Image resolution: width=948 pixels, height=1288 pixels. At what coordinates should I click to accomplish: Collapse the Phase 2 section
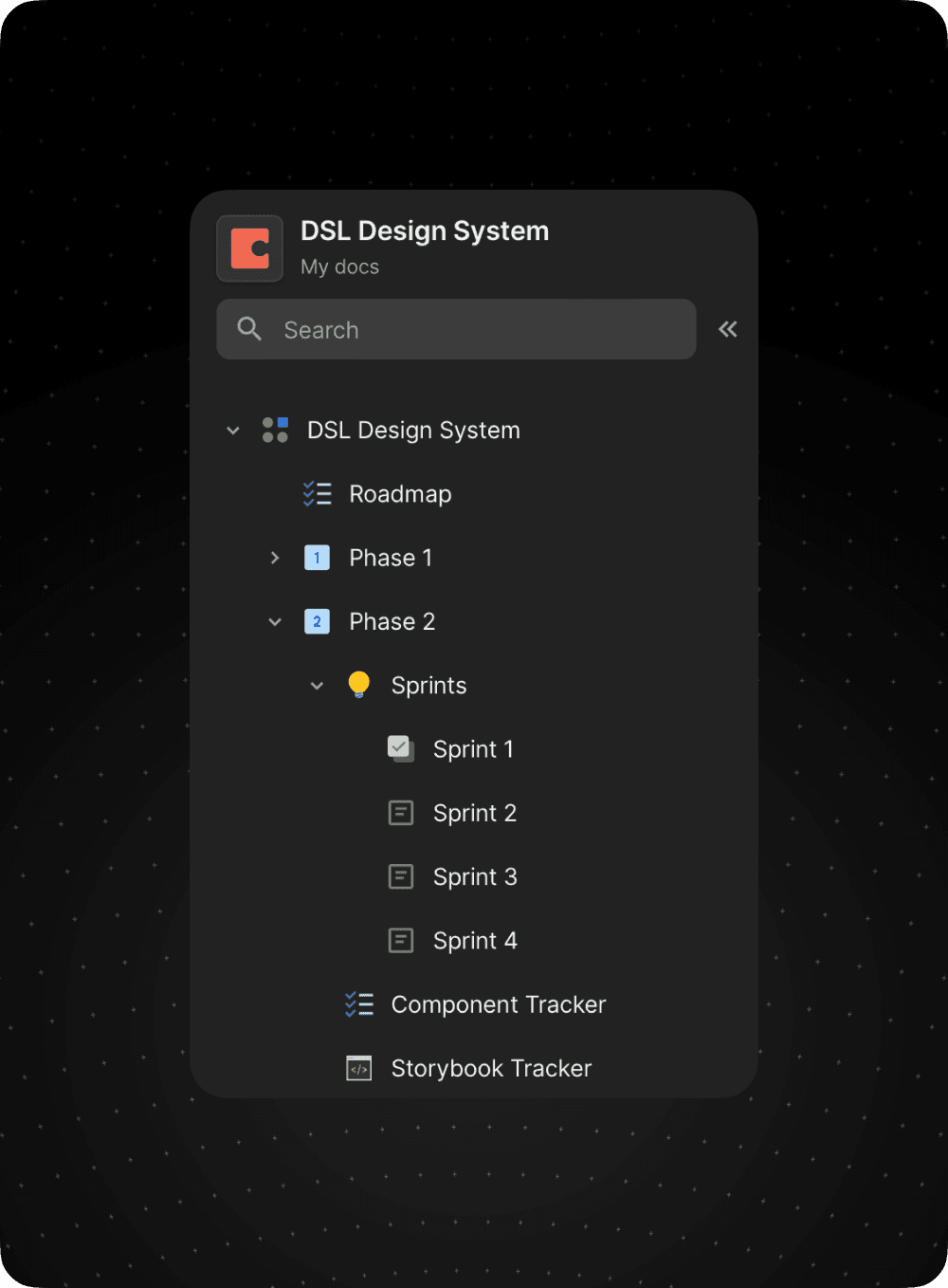(275, 622)
